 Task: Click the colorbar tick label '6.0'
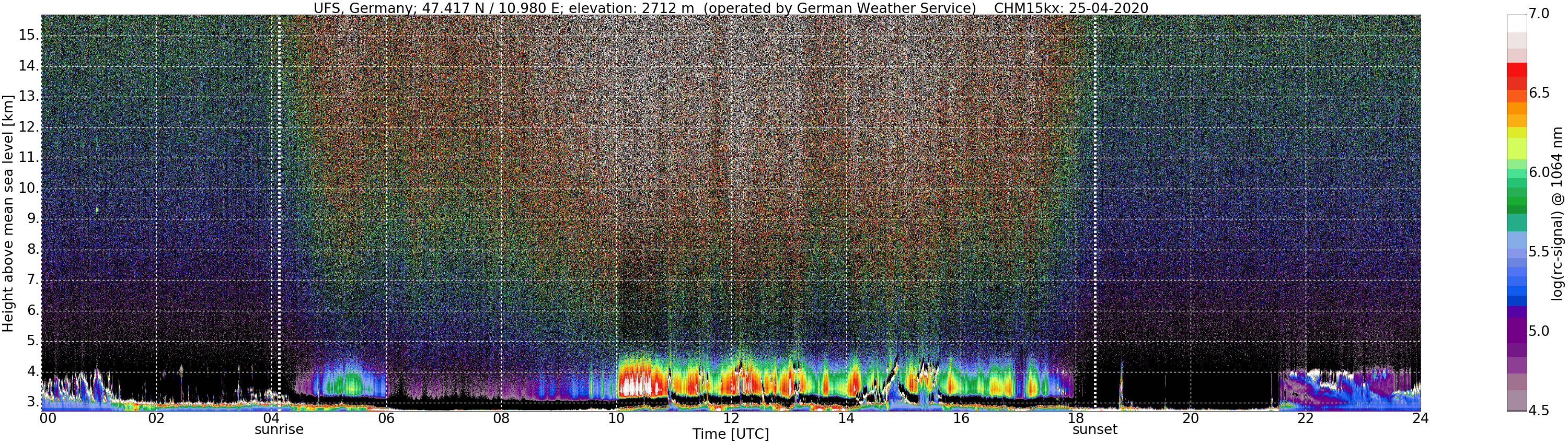click(x=1539, y=173)
